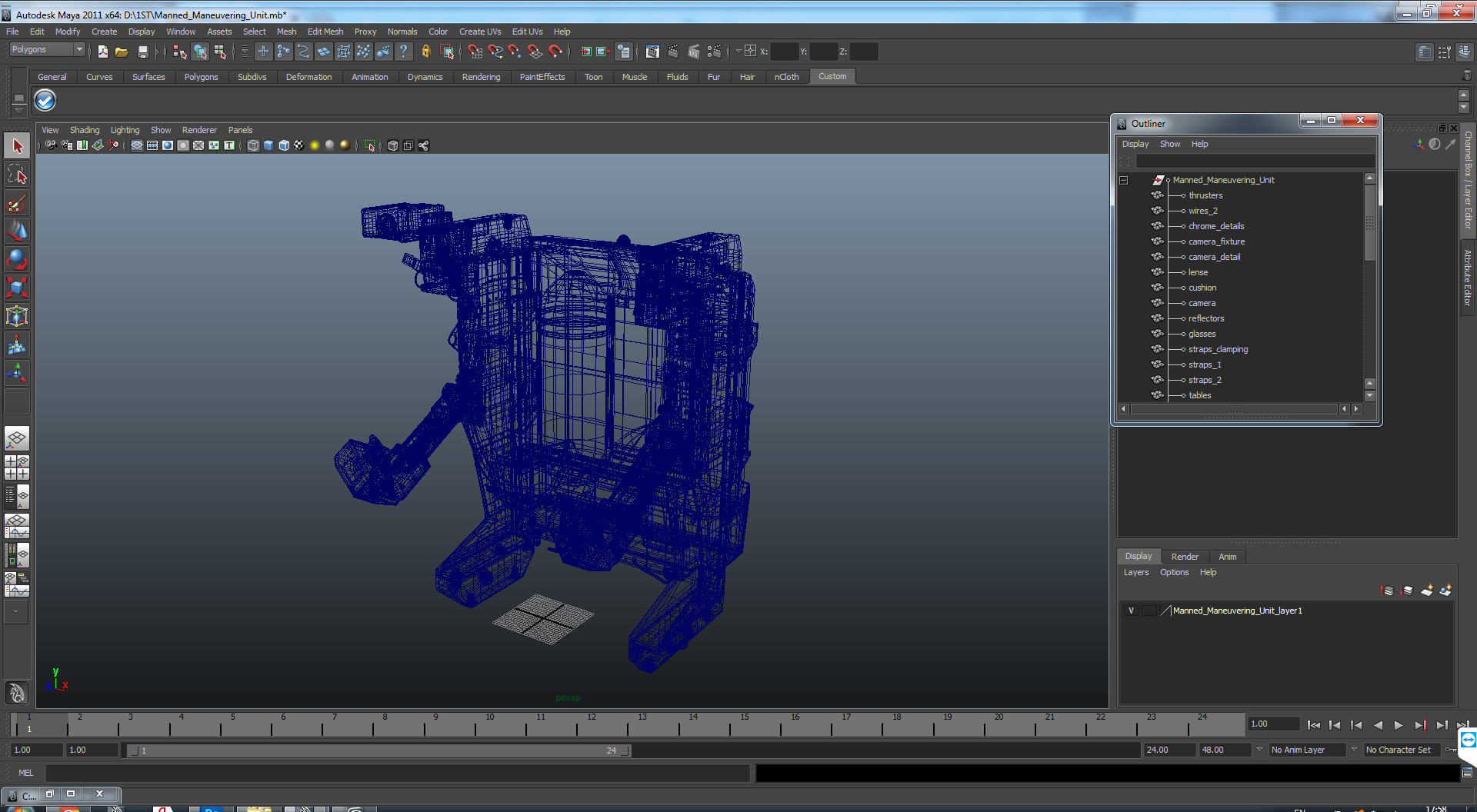Enable snap to grids magnet

click(475, 52)
